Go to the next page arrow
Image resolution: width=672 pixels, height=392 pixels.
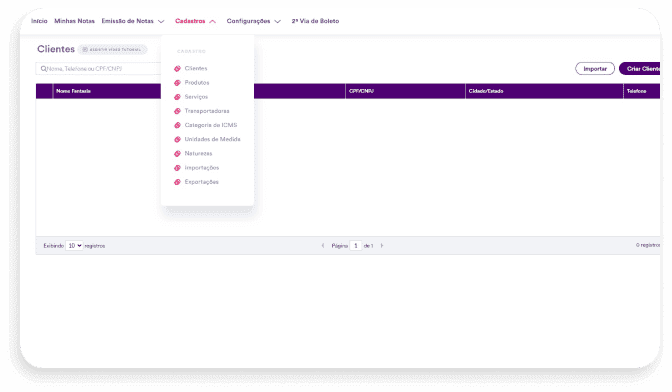click(382, 245)
